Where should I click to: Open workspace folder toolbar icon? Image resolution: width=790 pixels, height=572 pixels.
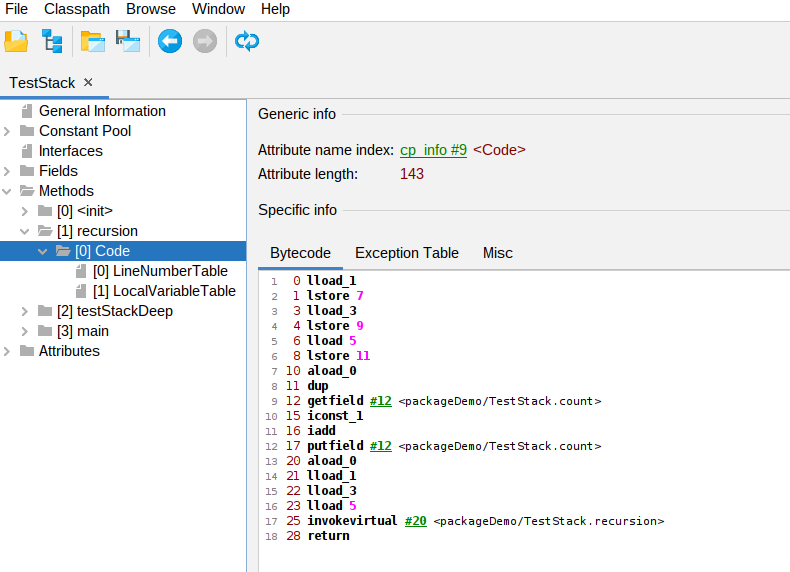tap(93, 41)
